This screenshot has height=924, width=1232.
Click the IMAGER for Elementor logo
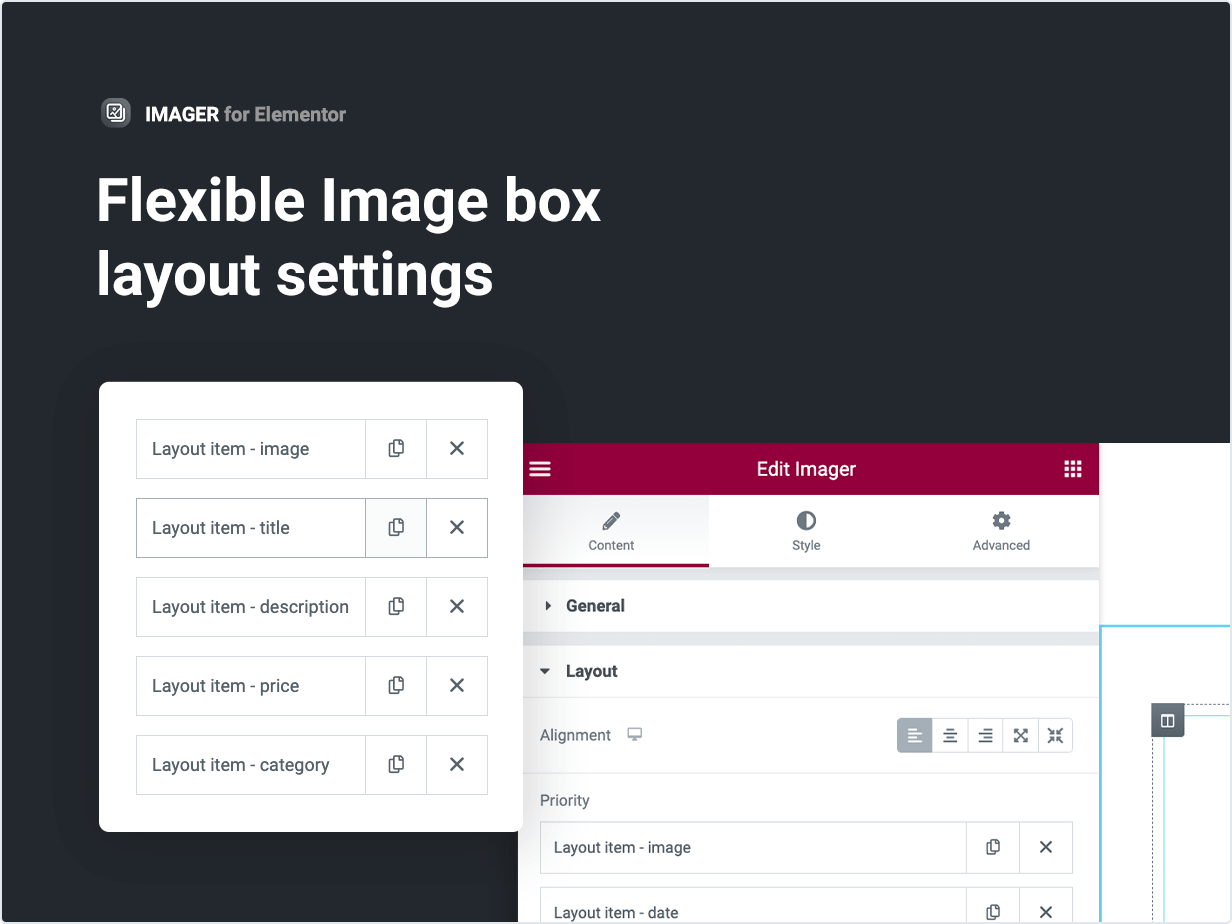coord(117,113)
